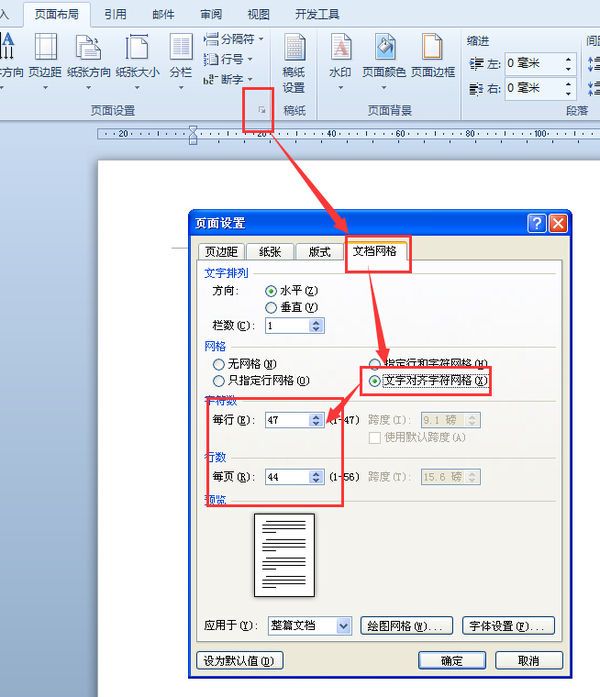This screenshot has width=600, height=697.
Task: Select the 文档网格 tab in dialog
Action: pos(375,251)
